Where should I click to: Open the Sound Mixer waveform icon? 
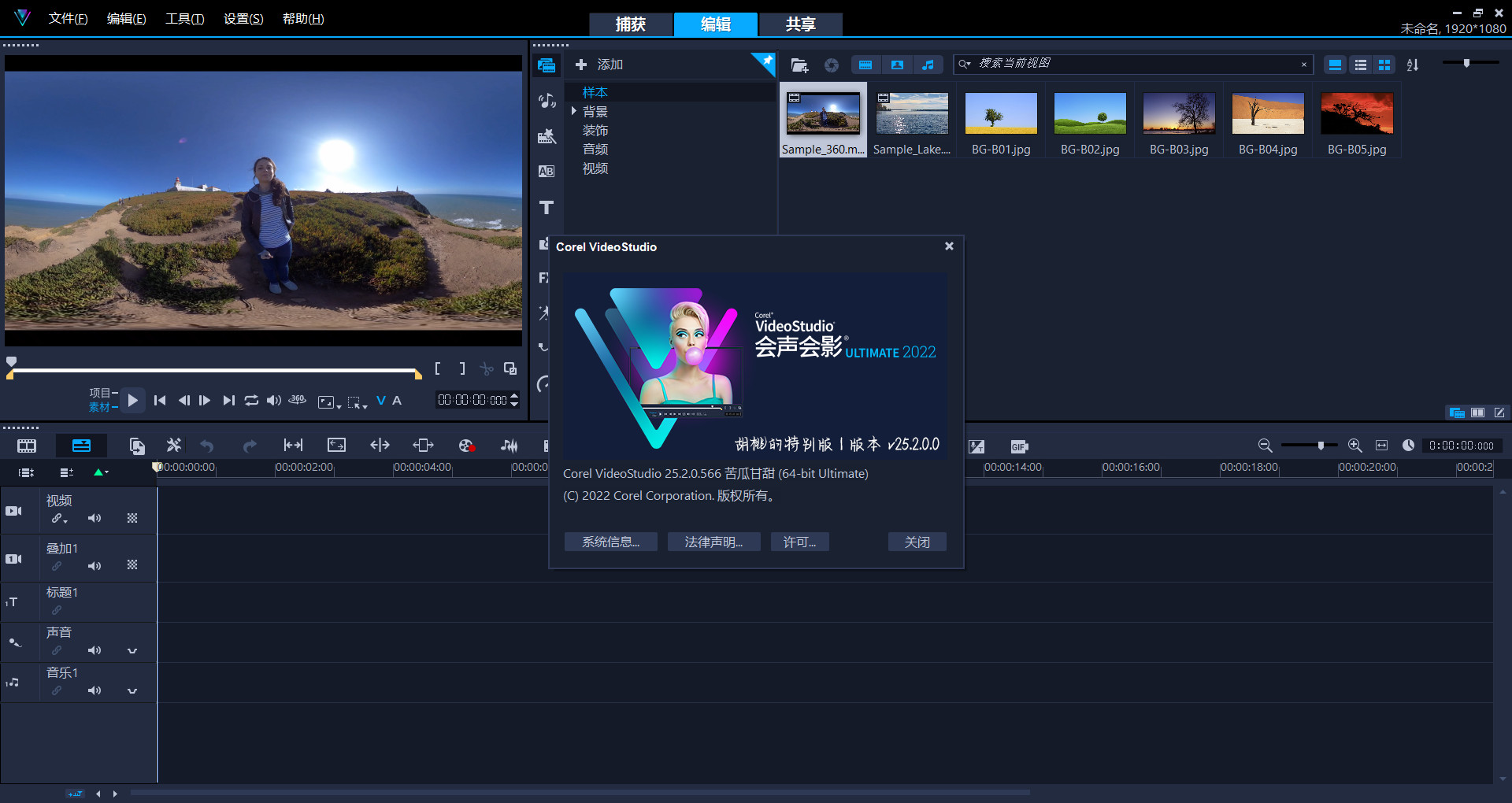pos(510,446)
